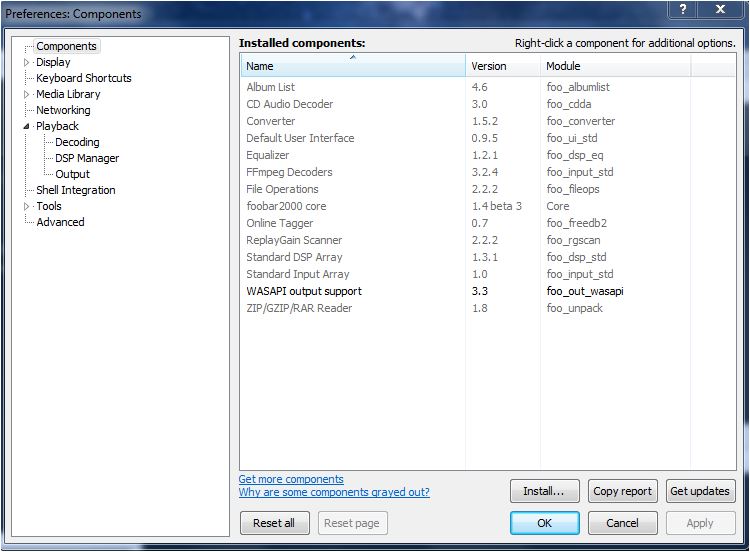Viewport: 750px width, 552px height.
Task: Click 'Why are some components grayed out?' link
Action: (334, 492)
